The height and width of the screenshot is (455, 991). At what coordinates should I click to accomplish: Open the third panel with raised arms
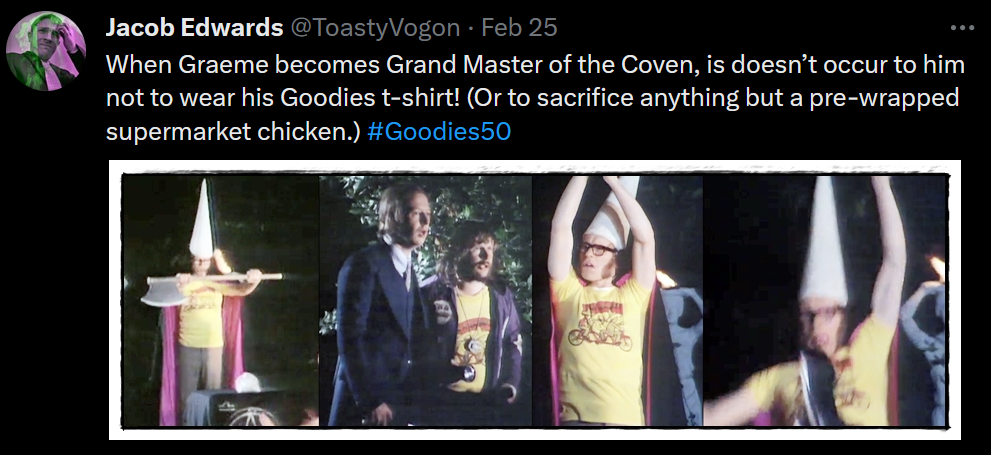point(617,301)
